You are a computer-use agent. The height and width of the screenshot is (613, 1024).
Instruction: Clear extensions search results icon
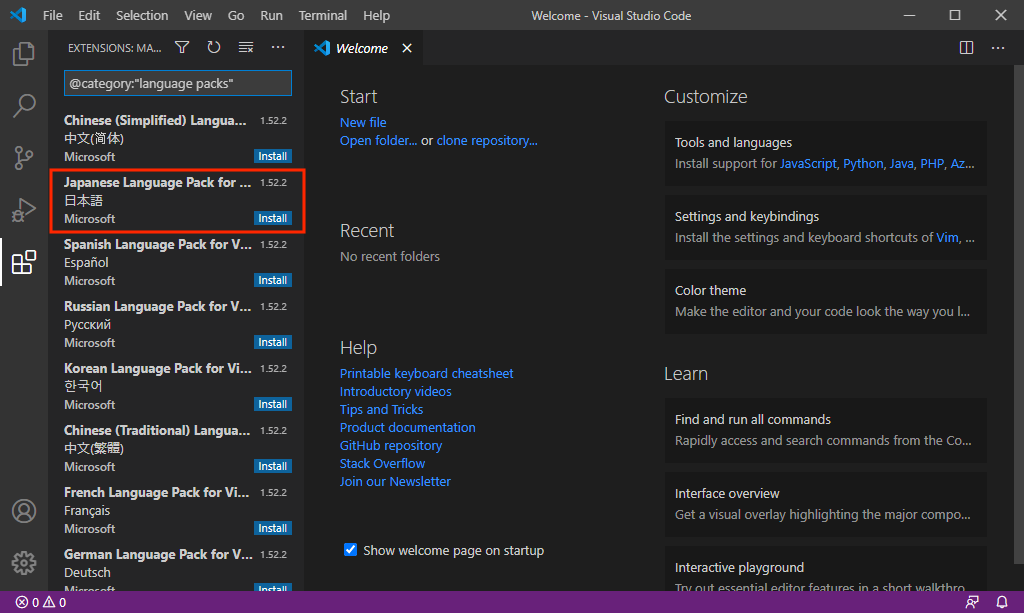pyautogui.click(x=246, y=48)
